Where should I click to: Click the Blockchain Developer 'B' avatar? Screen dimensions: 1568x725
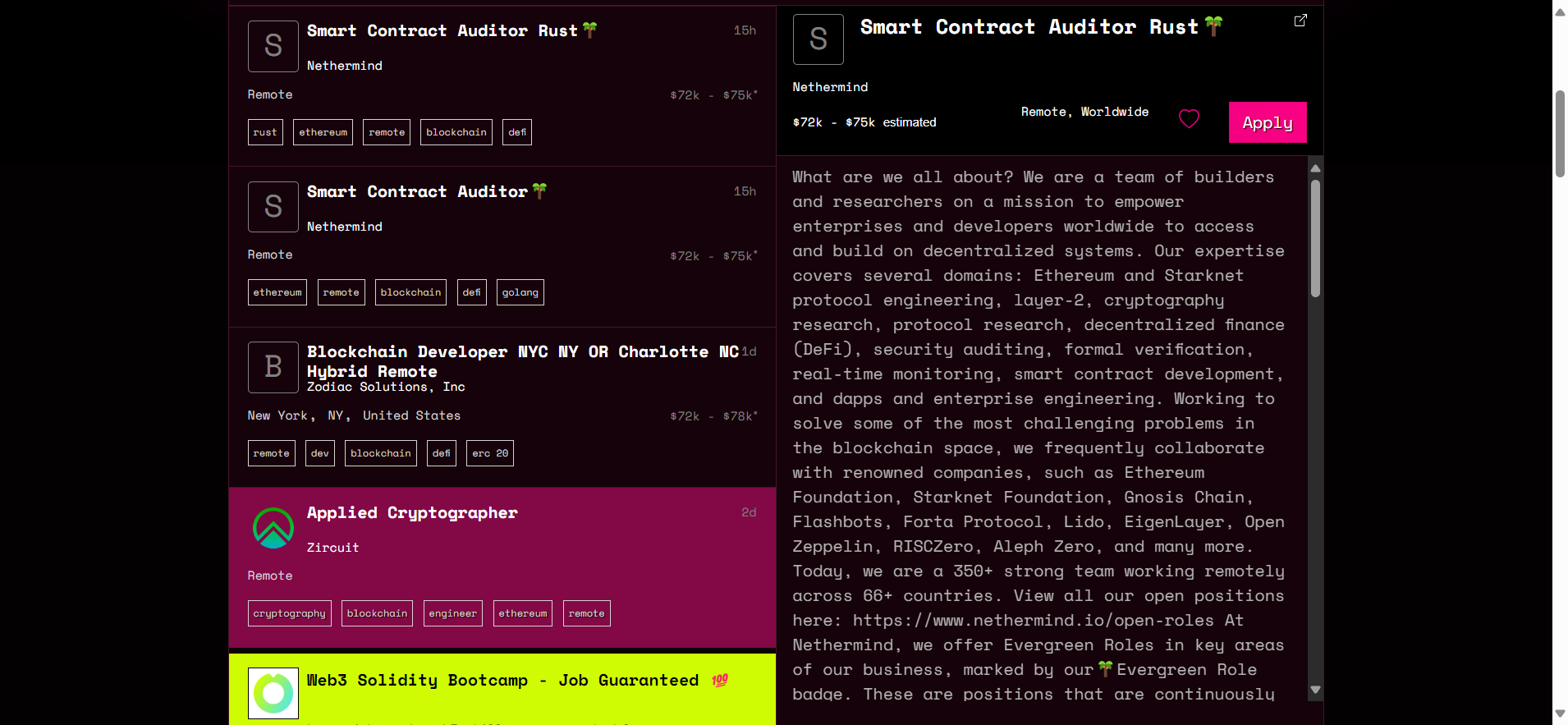tap(273, 367)
